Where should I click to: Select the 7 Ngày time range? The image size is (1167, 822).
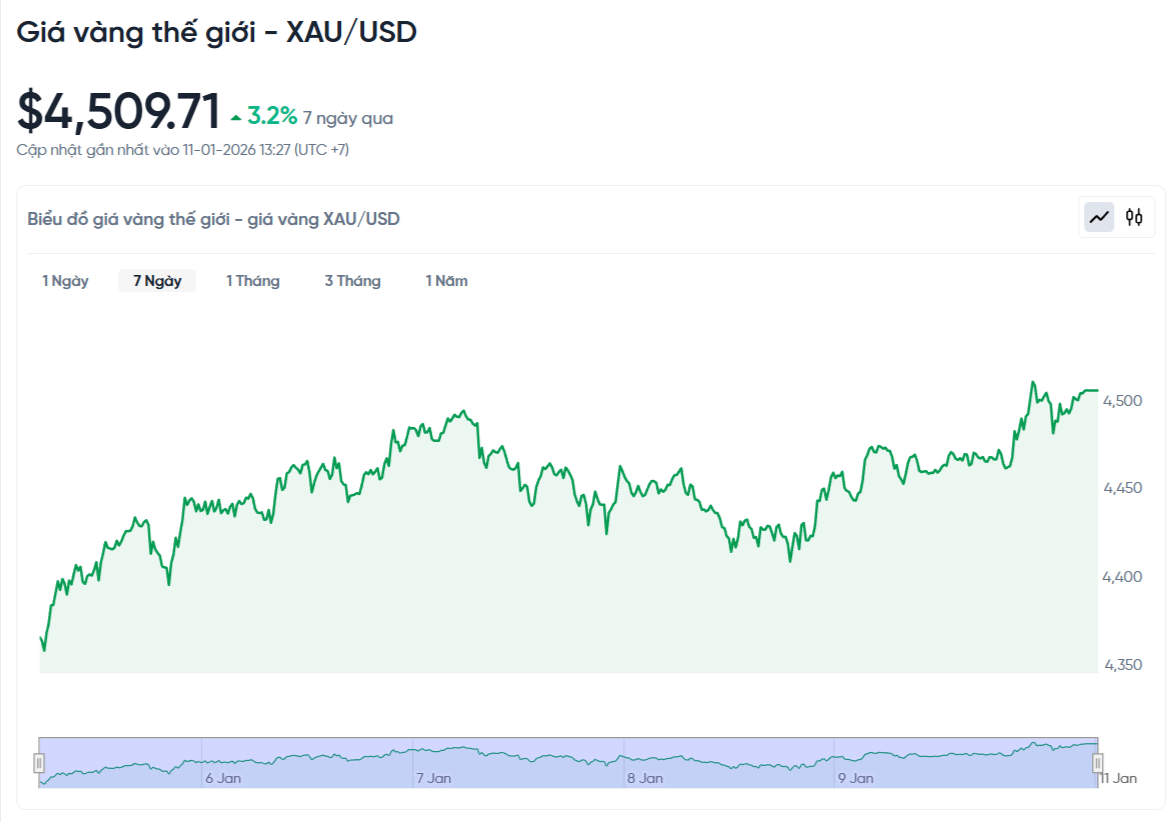[157, 281]
